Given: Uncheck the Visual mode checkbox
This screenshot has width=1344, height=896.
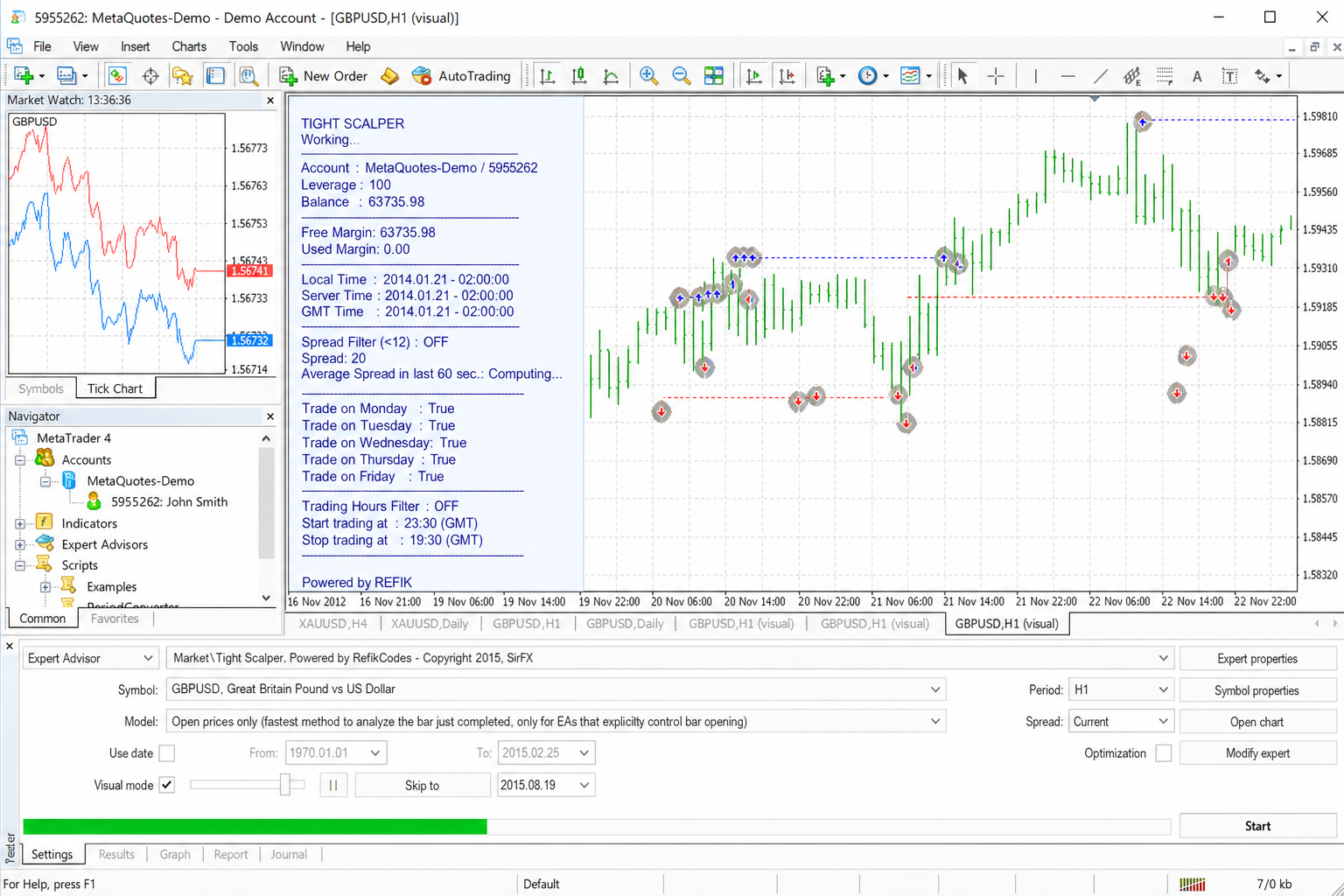Looking at the screenshot, I should click(x=167, y=785).
